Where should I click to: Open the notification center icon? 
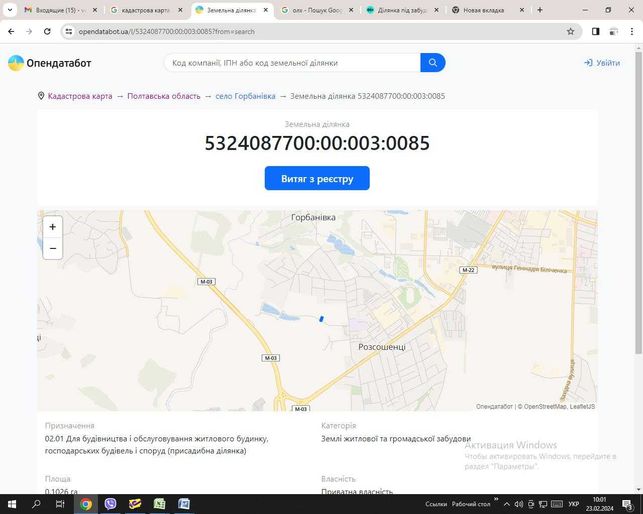point(627,504)
